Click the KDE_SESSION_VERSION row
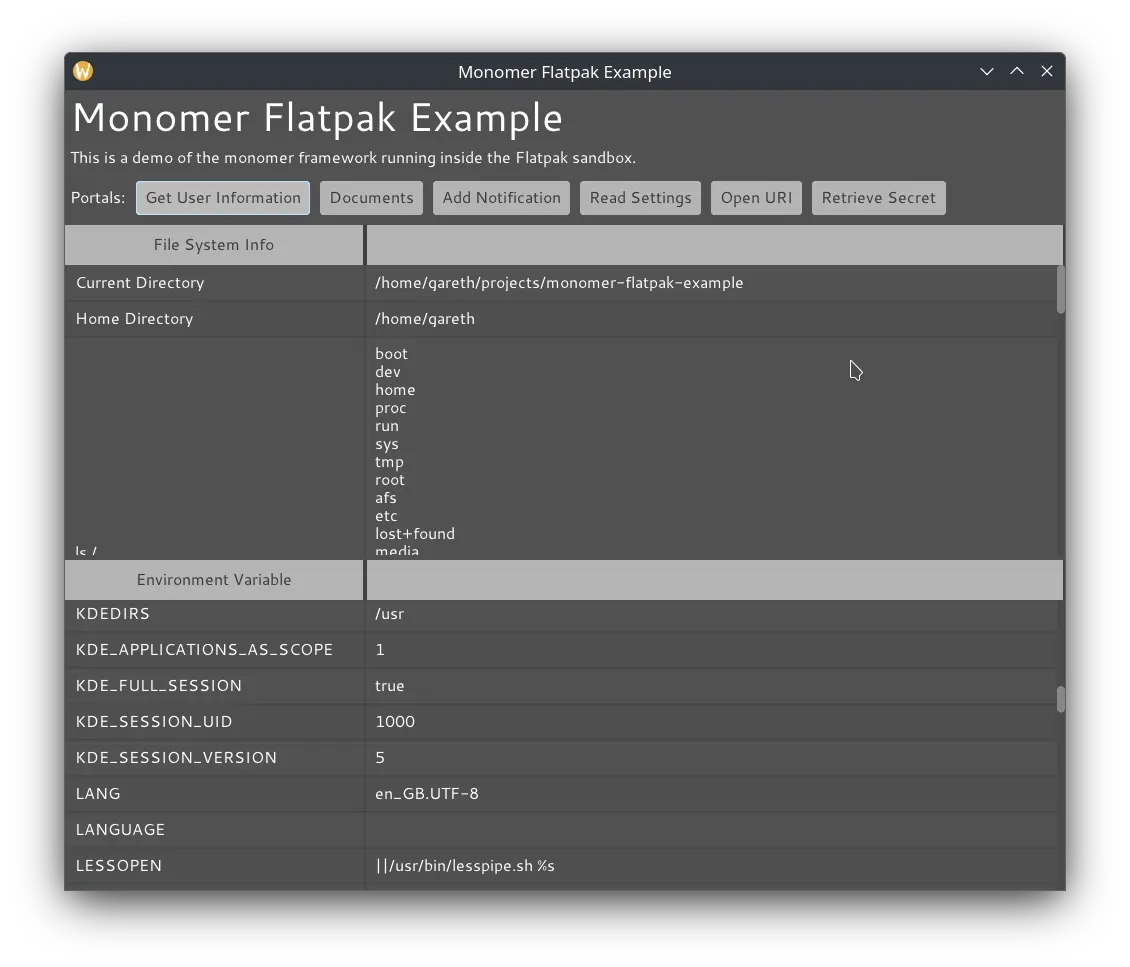 pos(562,758)
